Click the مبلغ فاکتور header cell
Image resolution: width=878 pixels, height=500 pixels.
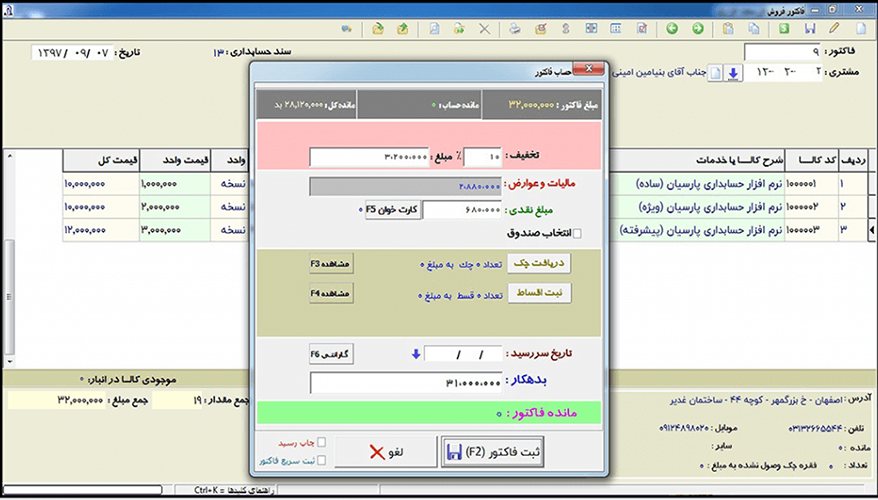541,105
